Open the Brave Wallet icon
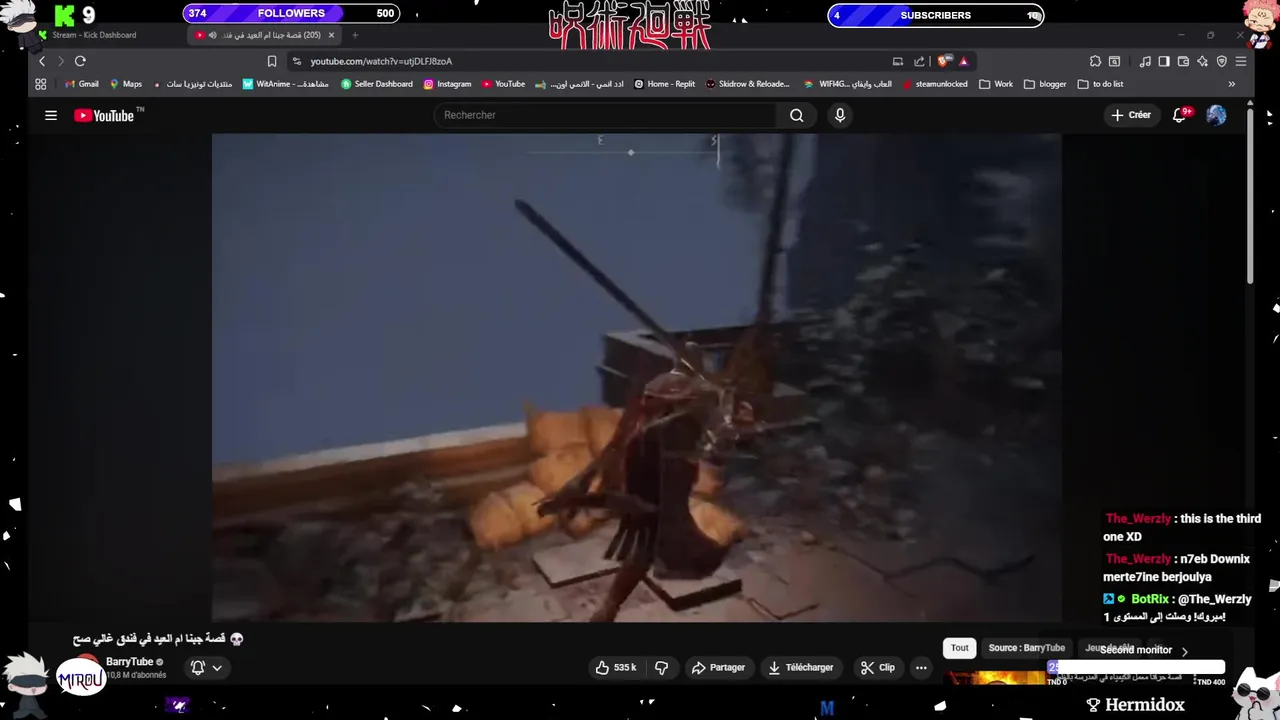Image resolution: width=1280 pixels, height=720 pixels. tap(1183, 61)
